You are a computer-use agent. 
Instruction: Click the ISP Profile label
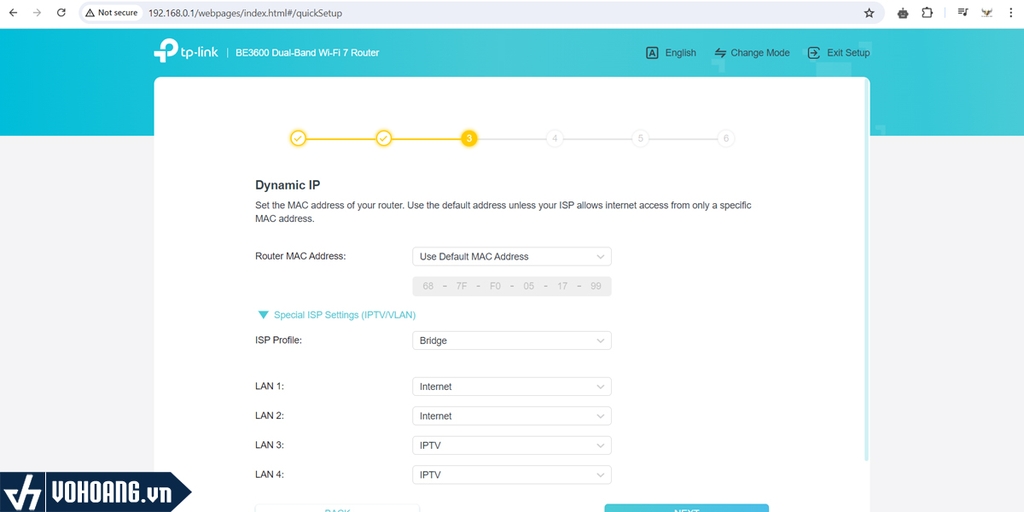click(x=278, y=340)
